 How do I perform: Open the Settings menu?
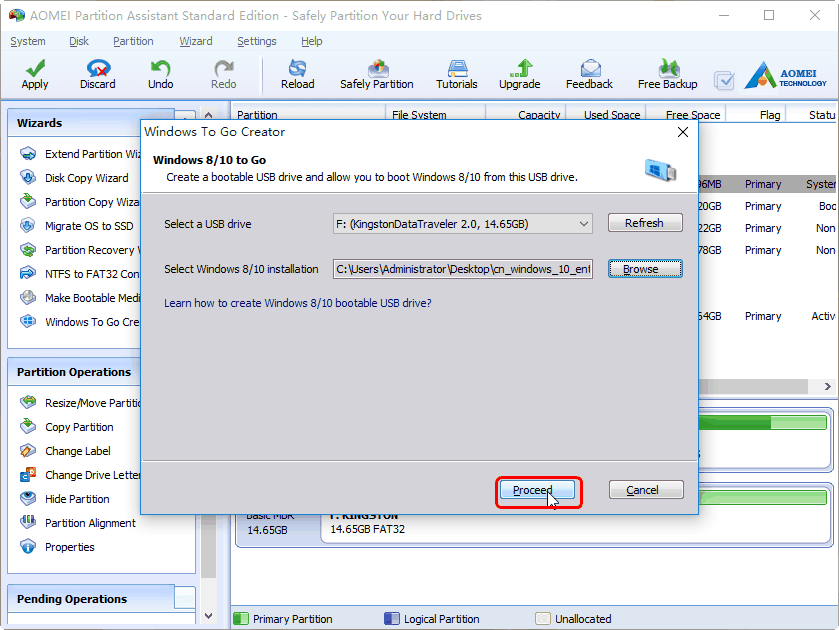pos(257,41)
